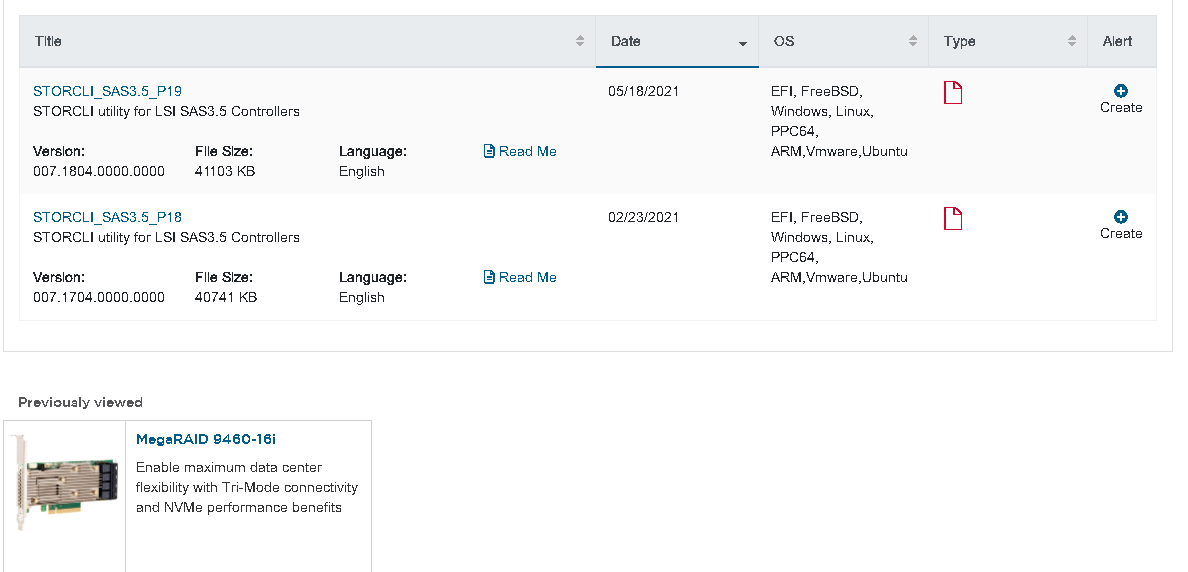Select the 02/23/2021 date cell
Image resolution: width=1188 pixels, height=572 pixels.
(643, 217)
